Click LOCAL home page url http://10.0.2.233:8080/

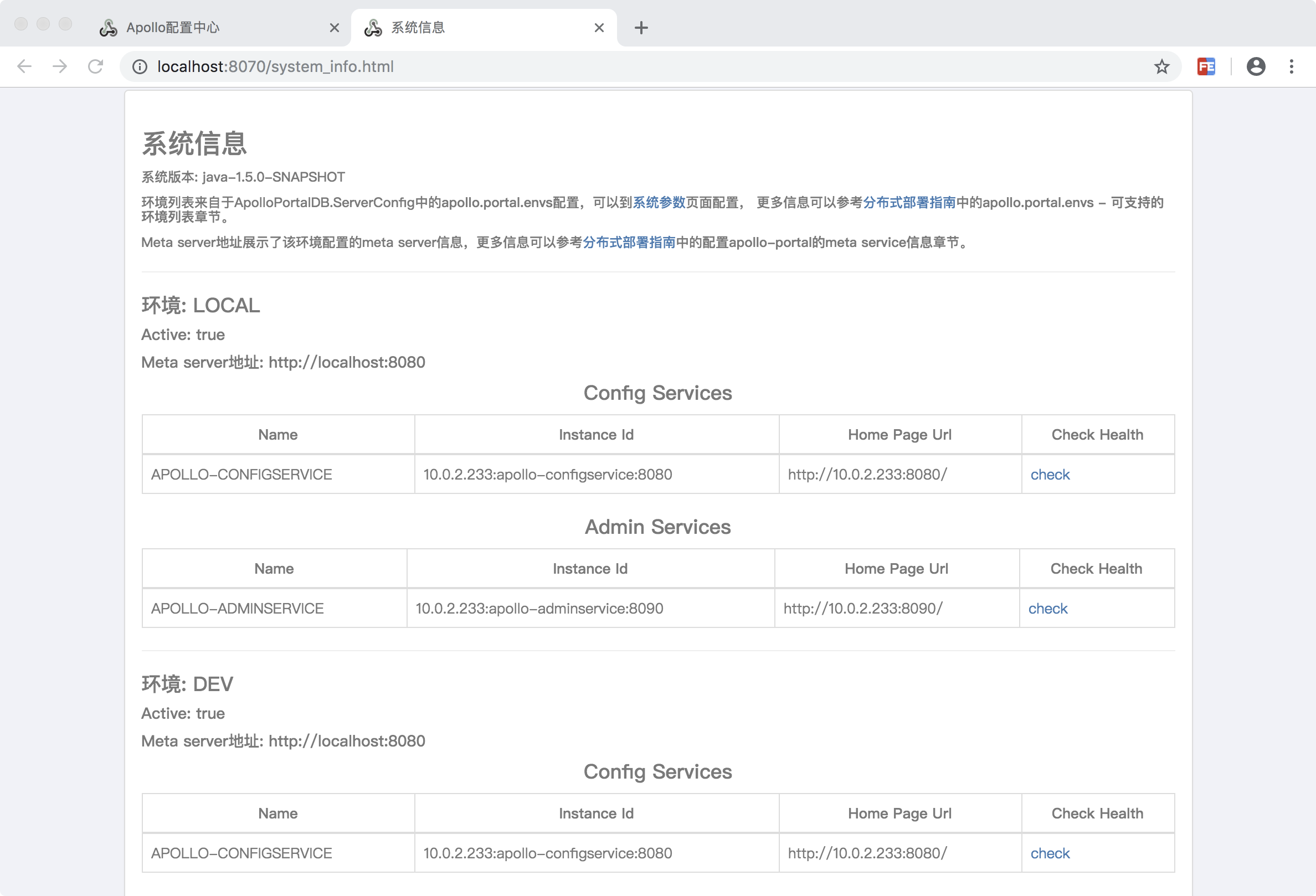click(x=867, y=475)
